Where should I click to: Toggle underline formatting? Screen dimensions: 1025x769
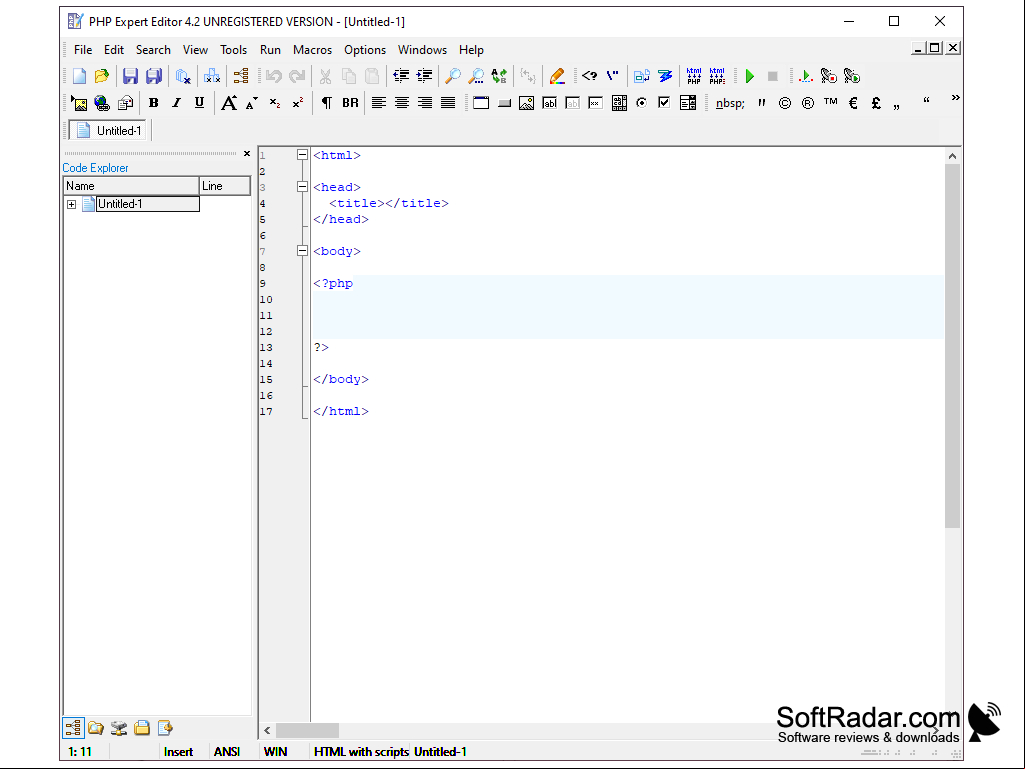[199, 103]
